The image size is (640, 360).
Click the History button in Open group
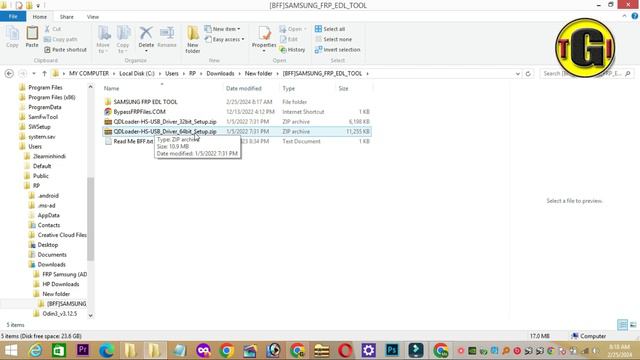click(292, 49)
